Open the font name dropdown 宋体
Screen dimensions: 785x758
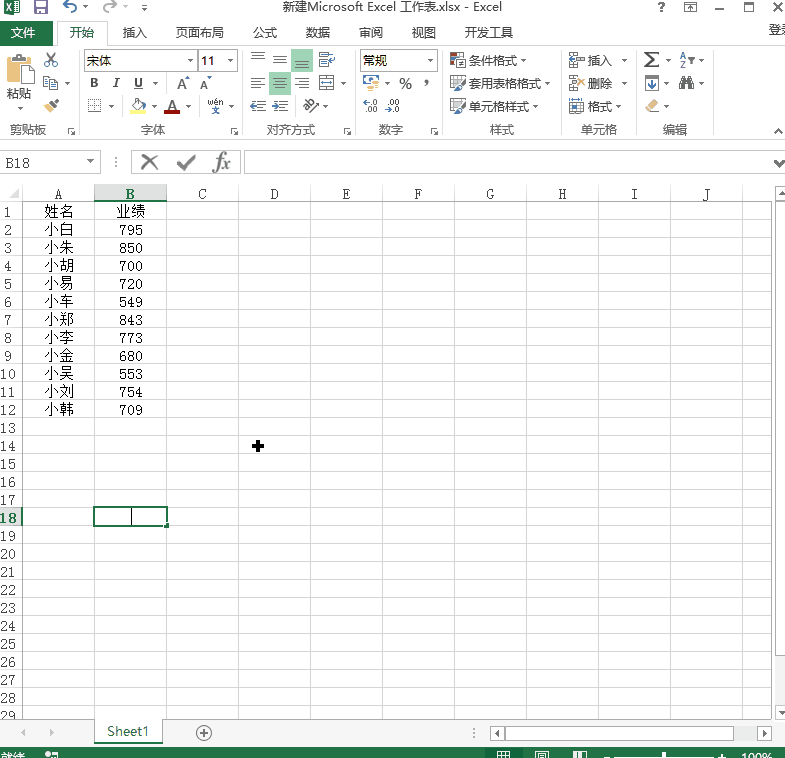190,61
